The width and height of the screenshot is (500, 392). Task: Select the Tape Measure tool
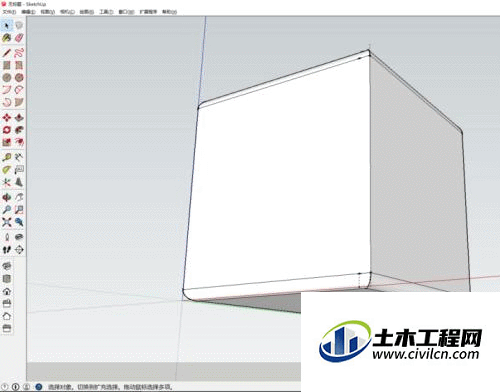point(7,157)
